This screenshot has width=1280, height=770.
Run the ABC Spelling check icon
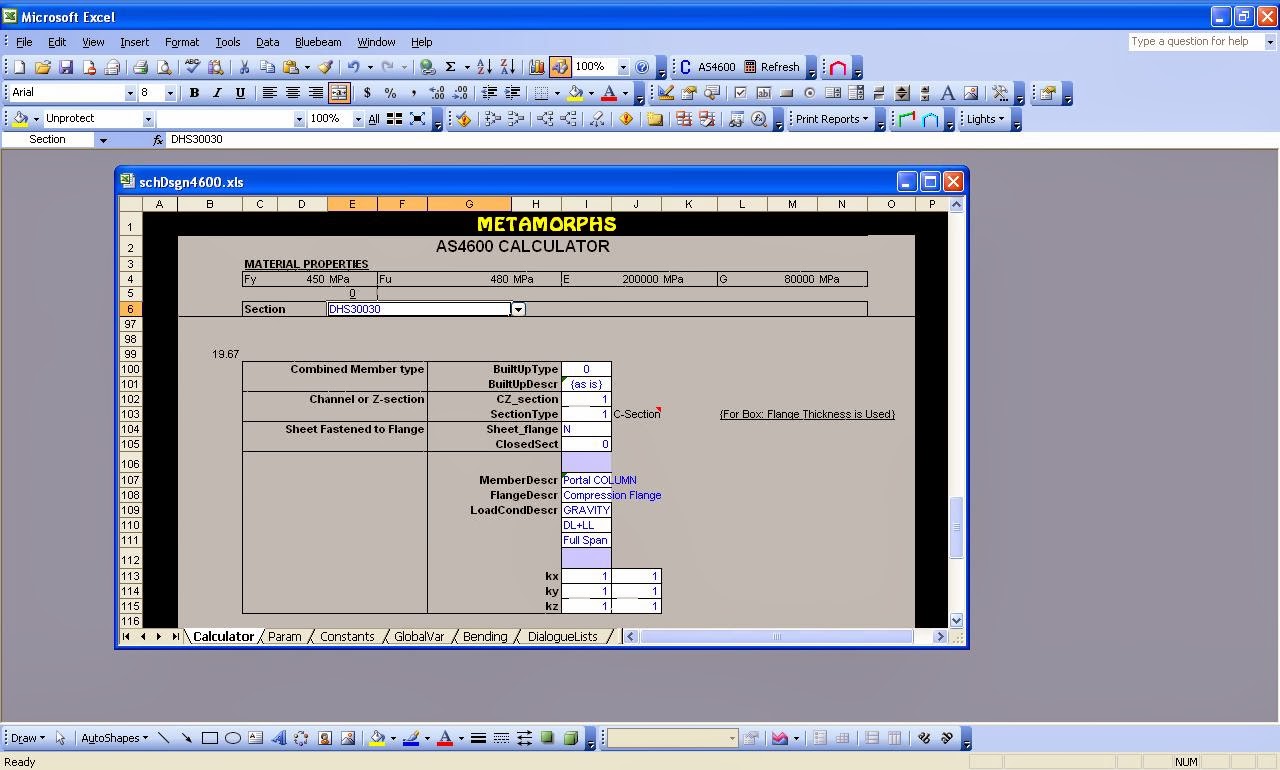coord(192,67)
